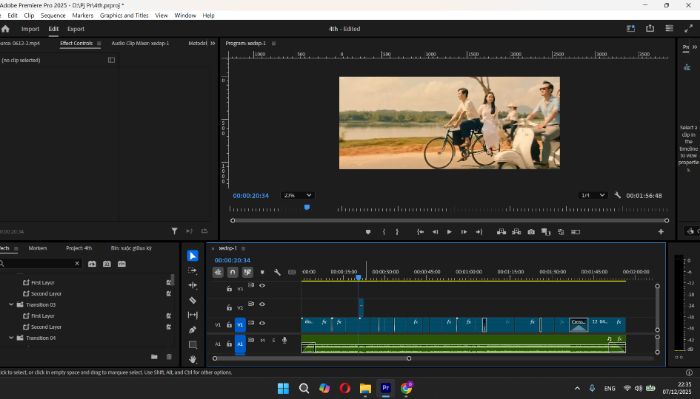
Task: Toggle full screen video icon
Action: point(688,29)
